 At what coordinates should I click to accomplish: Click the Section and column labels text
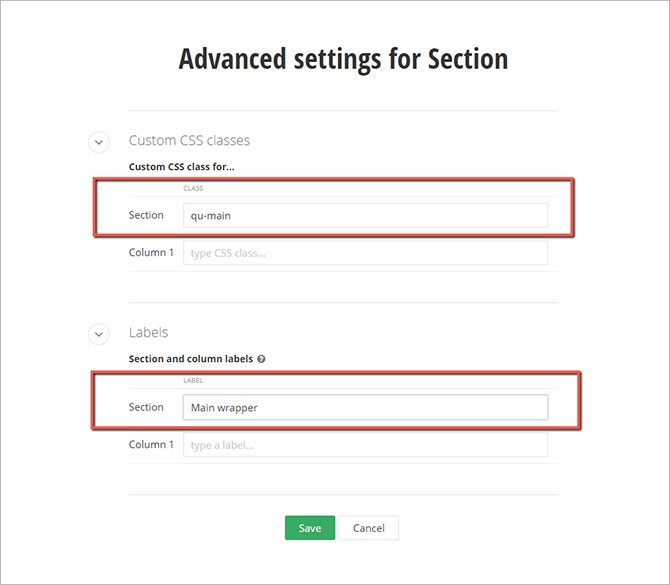pos(191,358)
